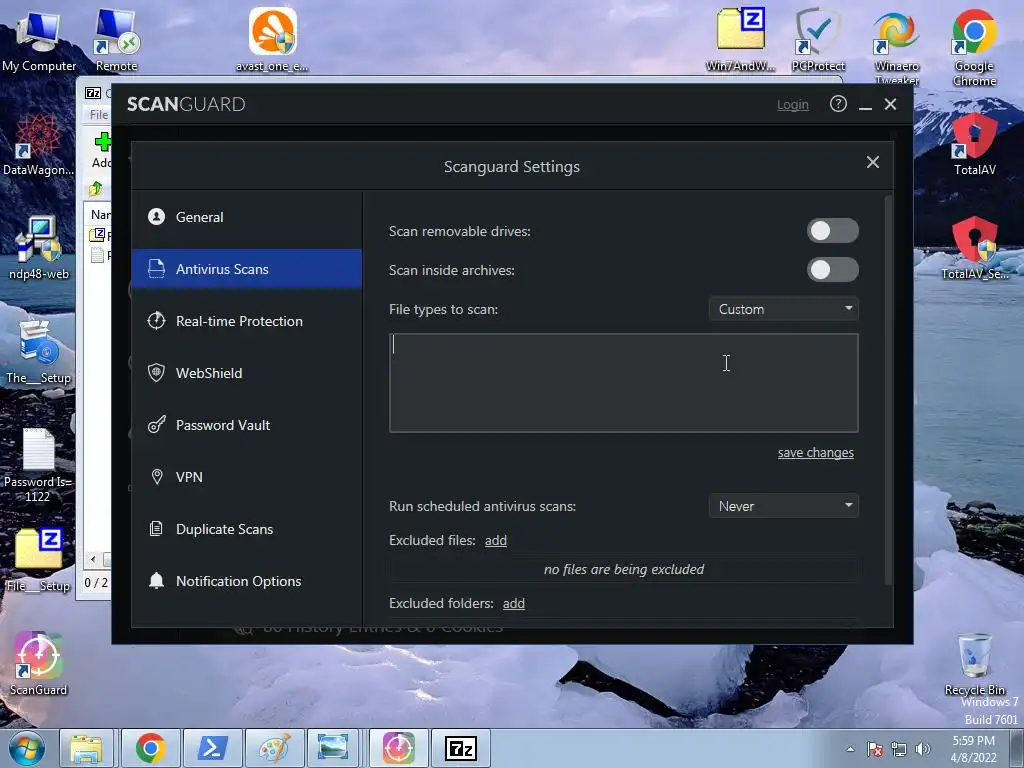This screenshot has height=768, width=1024.
Task: Switch to VPN settings
Action: tap(246, 477)
